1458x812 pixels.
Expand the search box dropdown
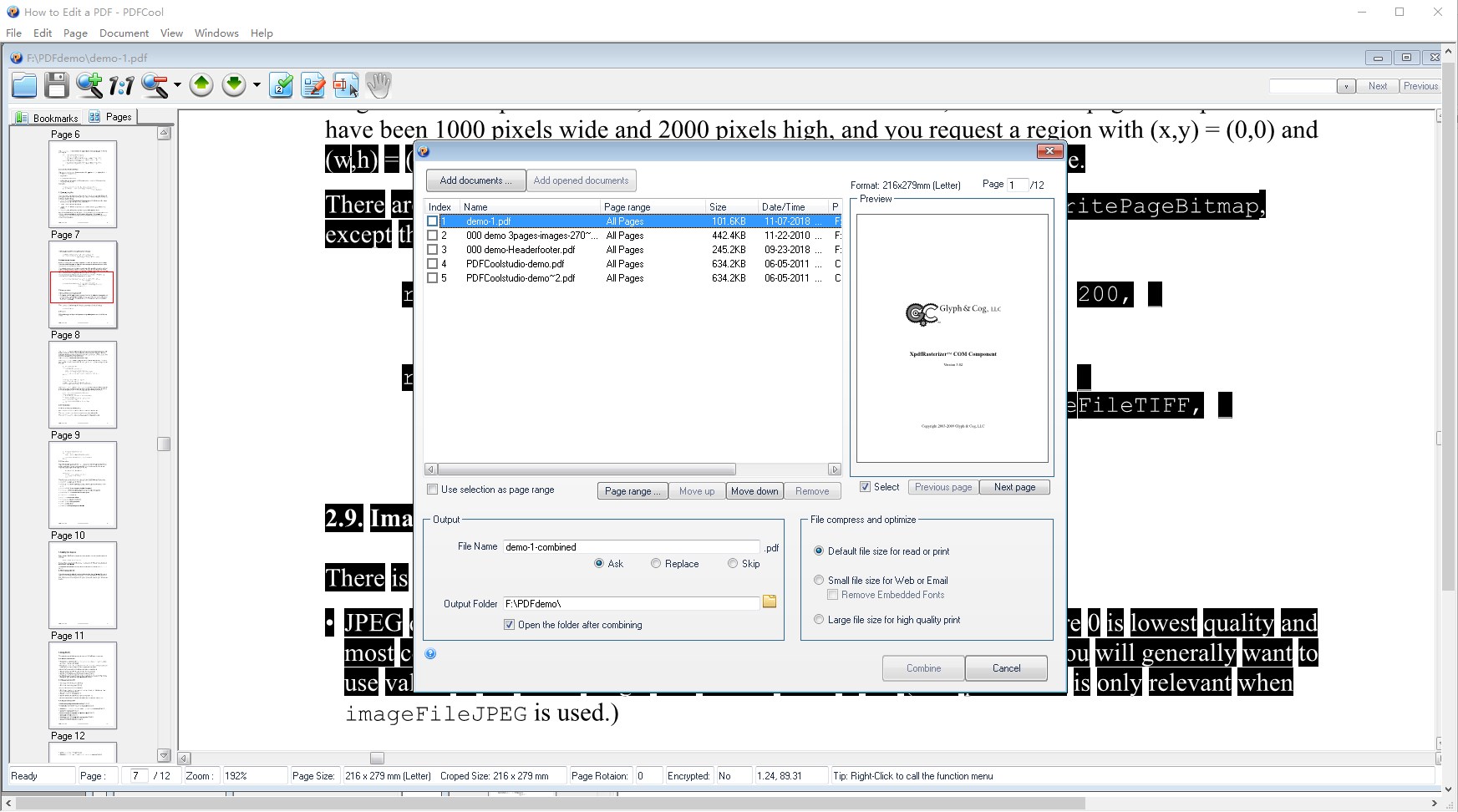[x=1345, y=86]
